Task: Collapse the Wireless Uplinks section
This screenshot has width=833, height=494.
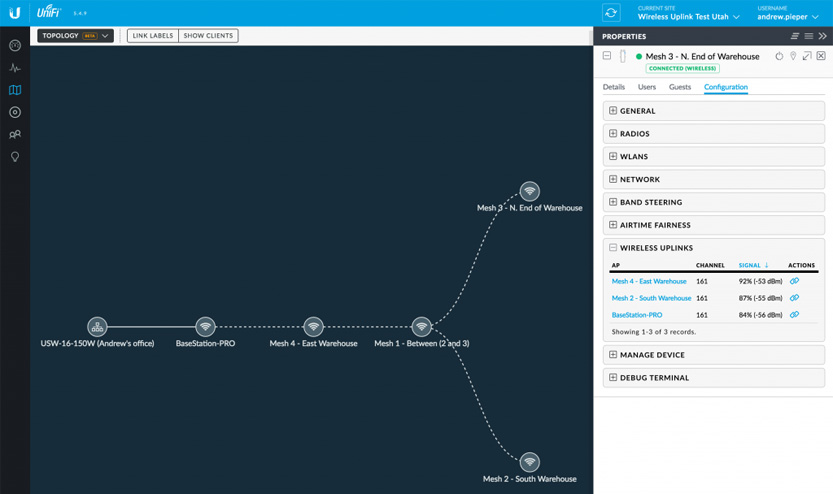Action: tap(713, 248)
